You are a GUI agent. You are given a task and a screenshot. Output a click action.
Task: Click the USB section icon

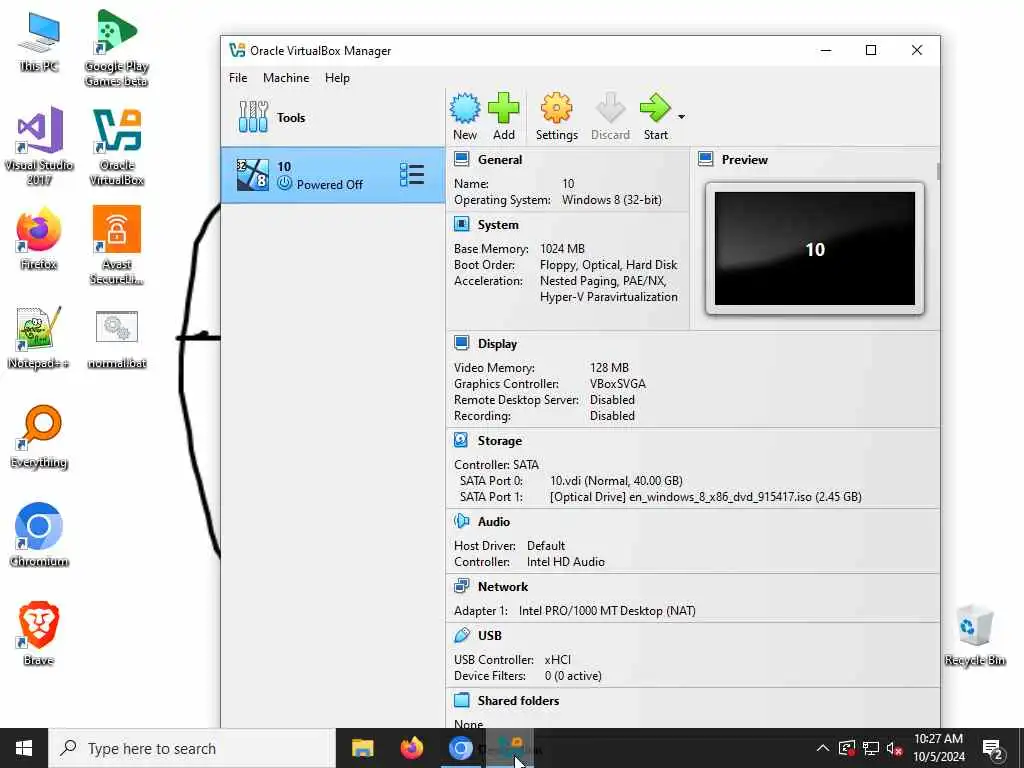[x=462, y=635]
